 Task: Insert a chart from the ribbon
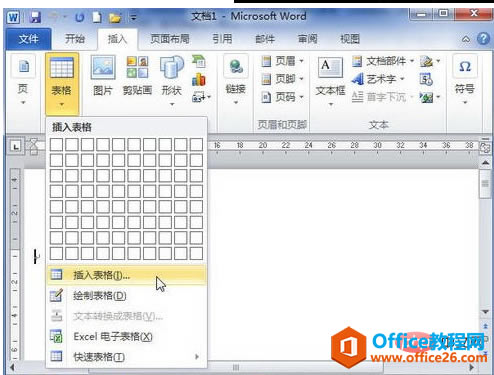(x=199, y=79)
